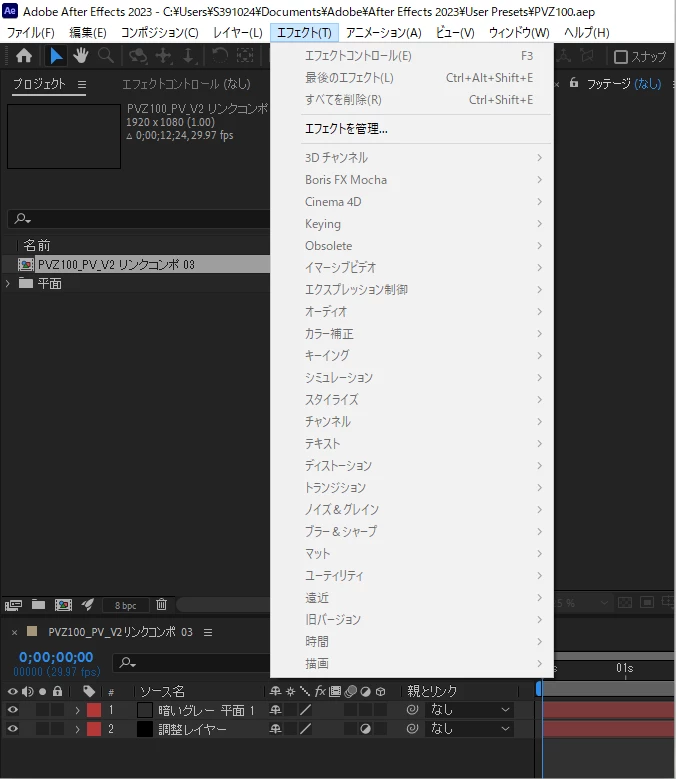This screenshot has width=676, height=779.
Task: Click the effects fx column header icon
Action: coord(320,691)
